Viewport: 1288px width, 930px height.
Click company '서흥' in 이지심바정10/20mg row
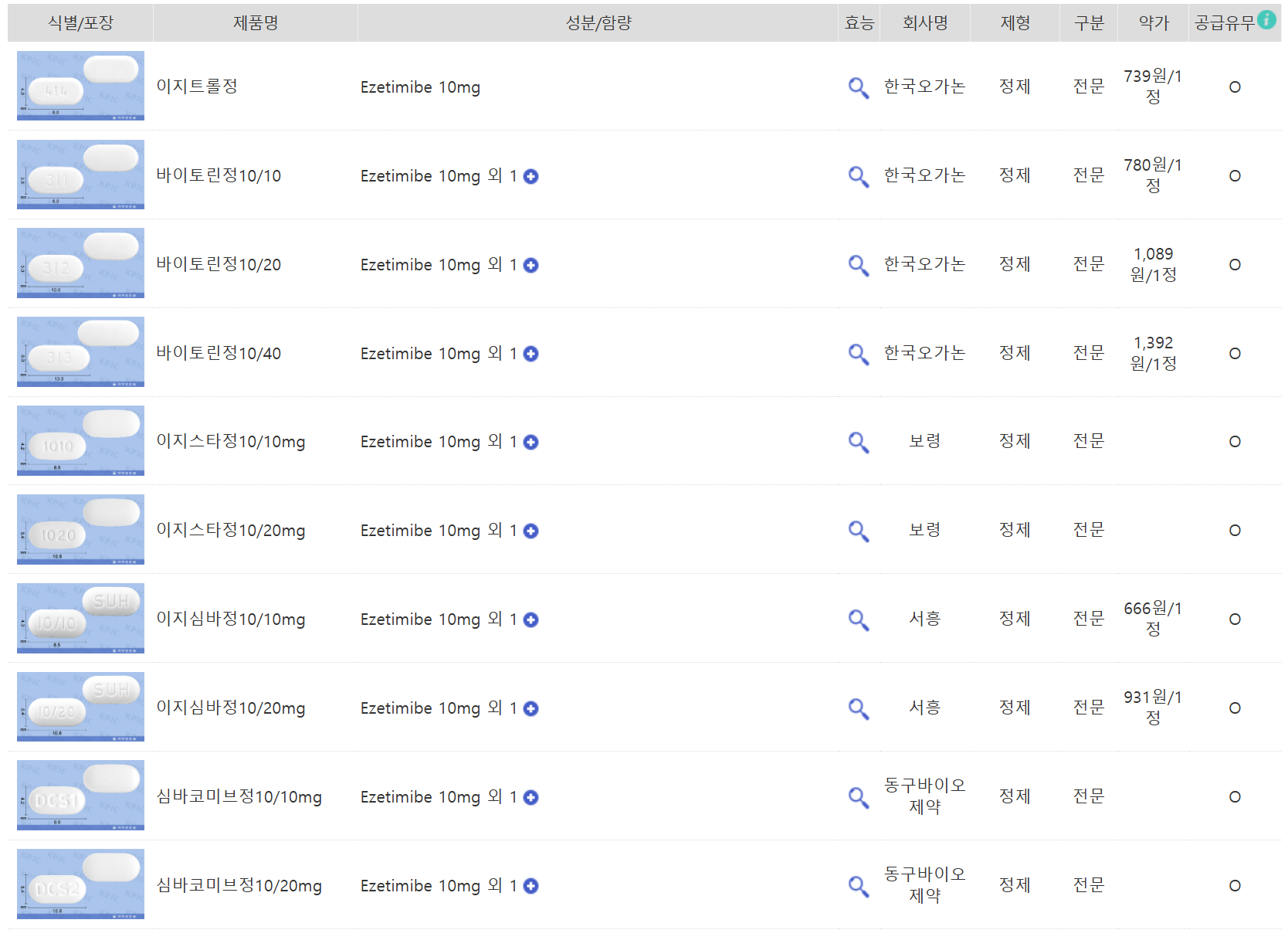(925, 708)
